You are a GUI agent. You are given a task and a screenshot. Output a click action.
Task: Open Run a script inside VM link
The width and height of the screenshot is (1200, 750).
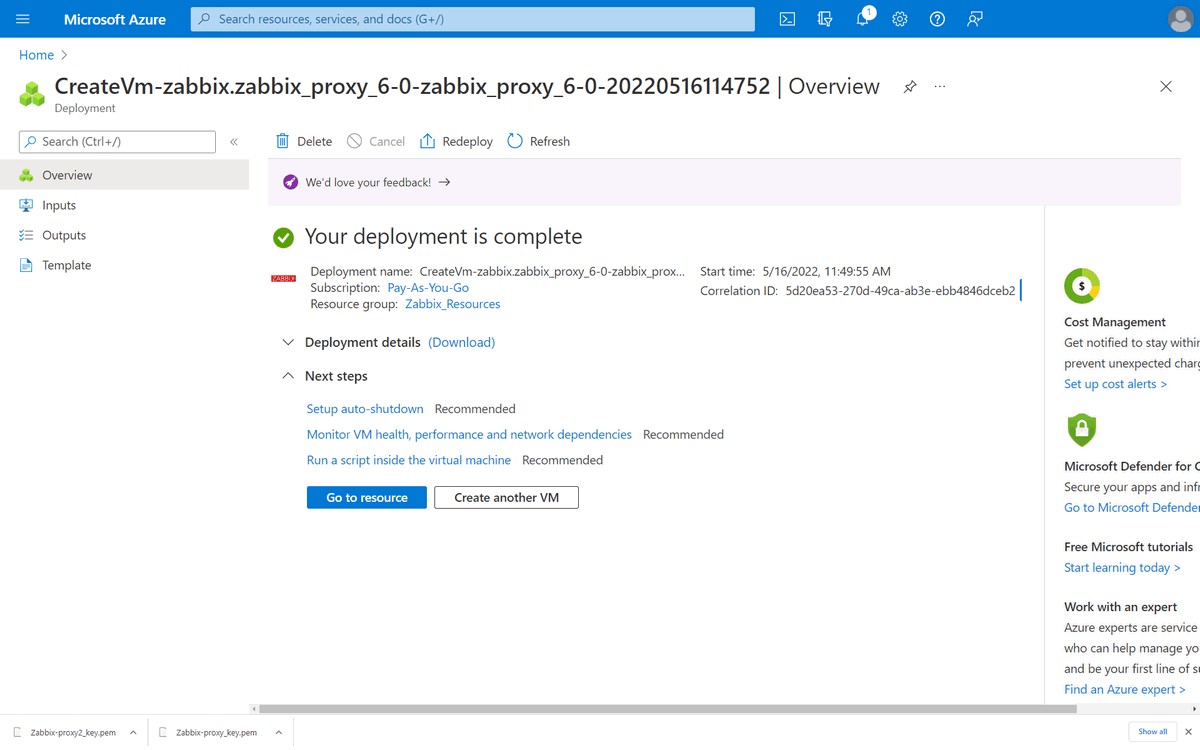[409, 461]
